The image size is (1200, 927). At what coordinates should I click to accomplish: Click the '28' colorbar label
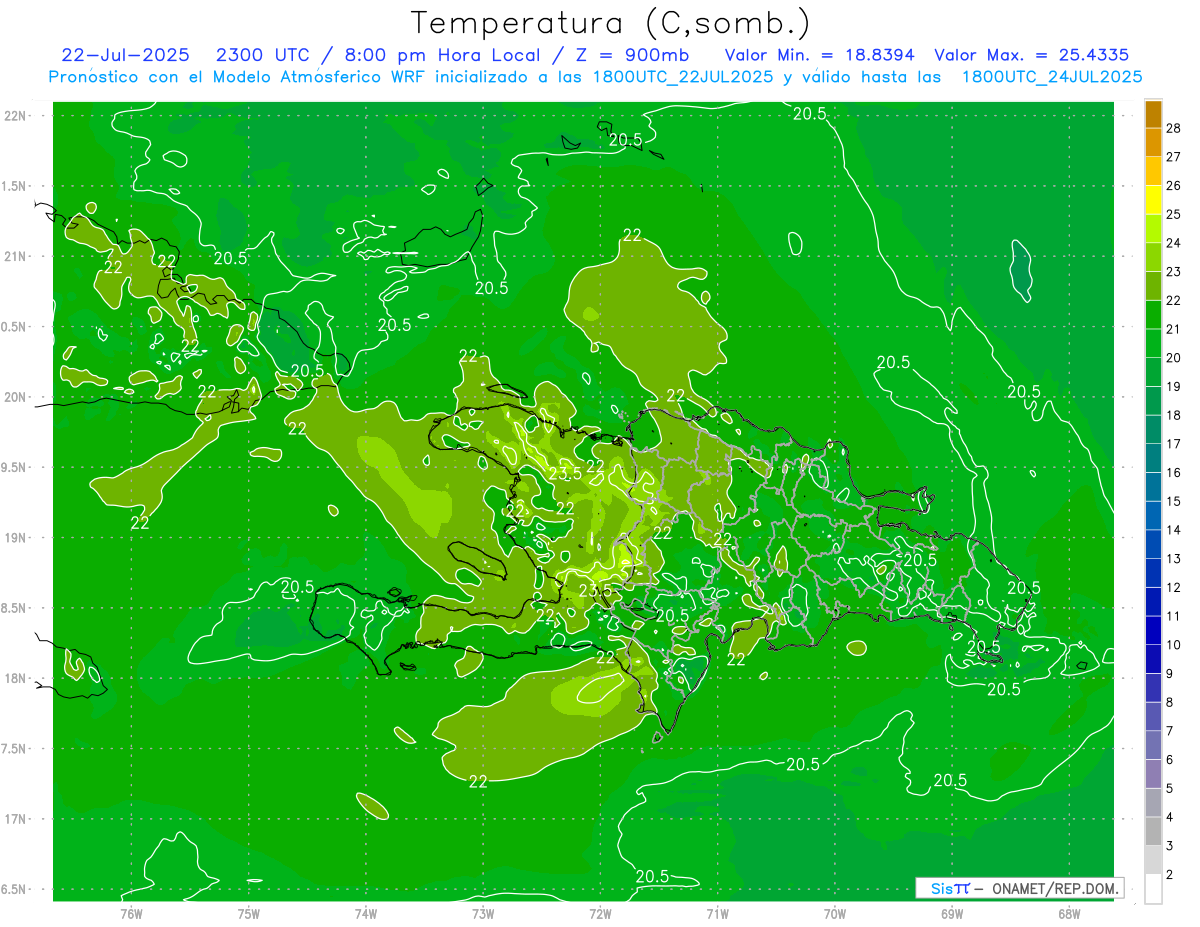click(x=1174, y=128)
